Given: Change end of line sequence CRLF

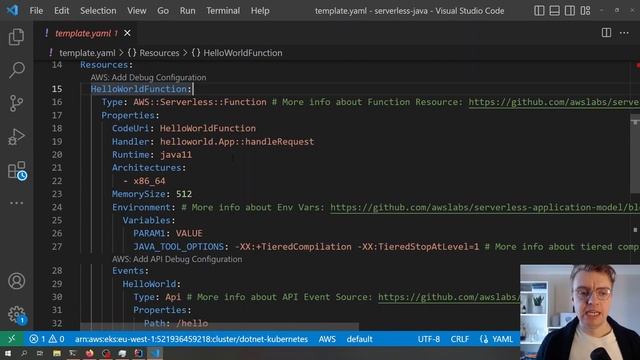Looking at the screenshot, I should coord(460,339).
